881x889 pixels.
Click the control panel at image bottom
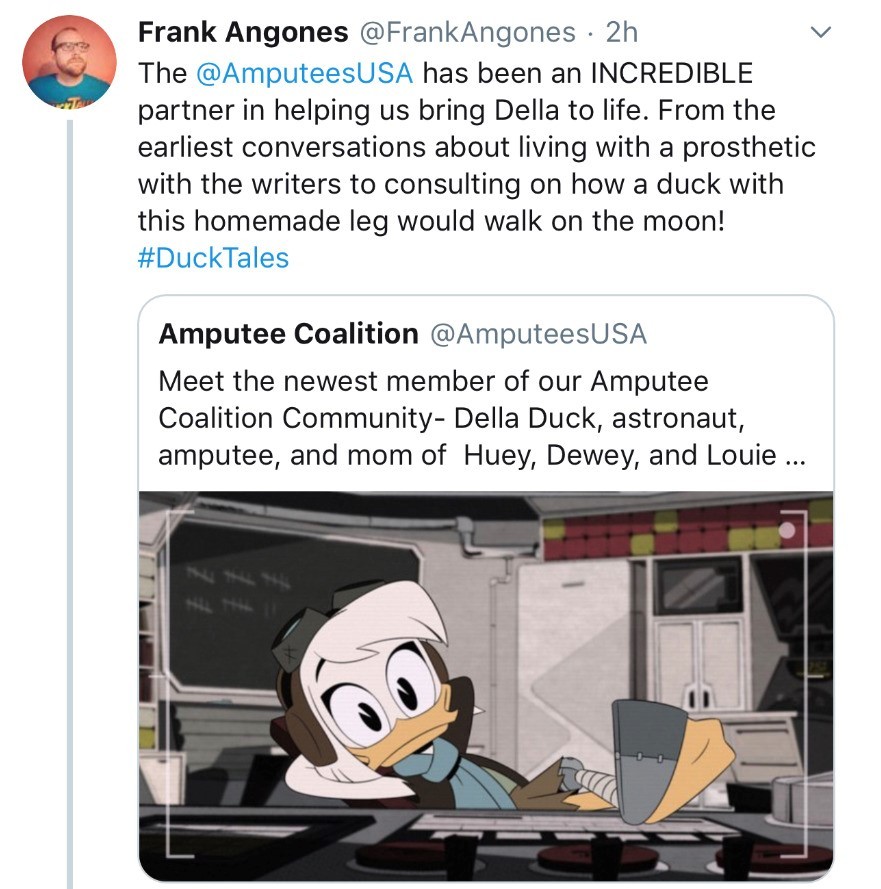pos(486,846)
